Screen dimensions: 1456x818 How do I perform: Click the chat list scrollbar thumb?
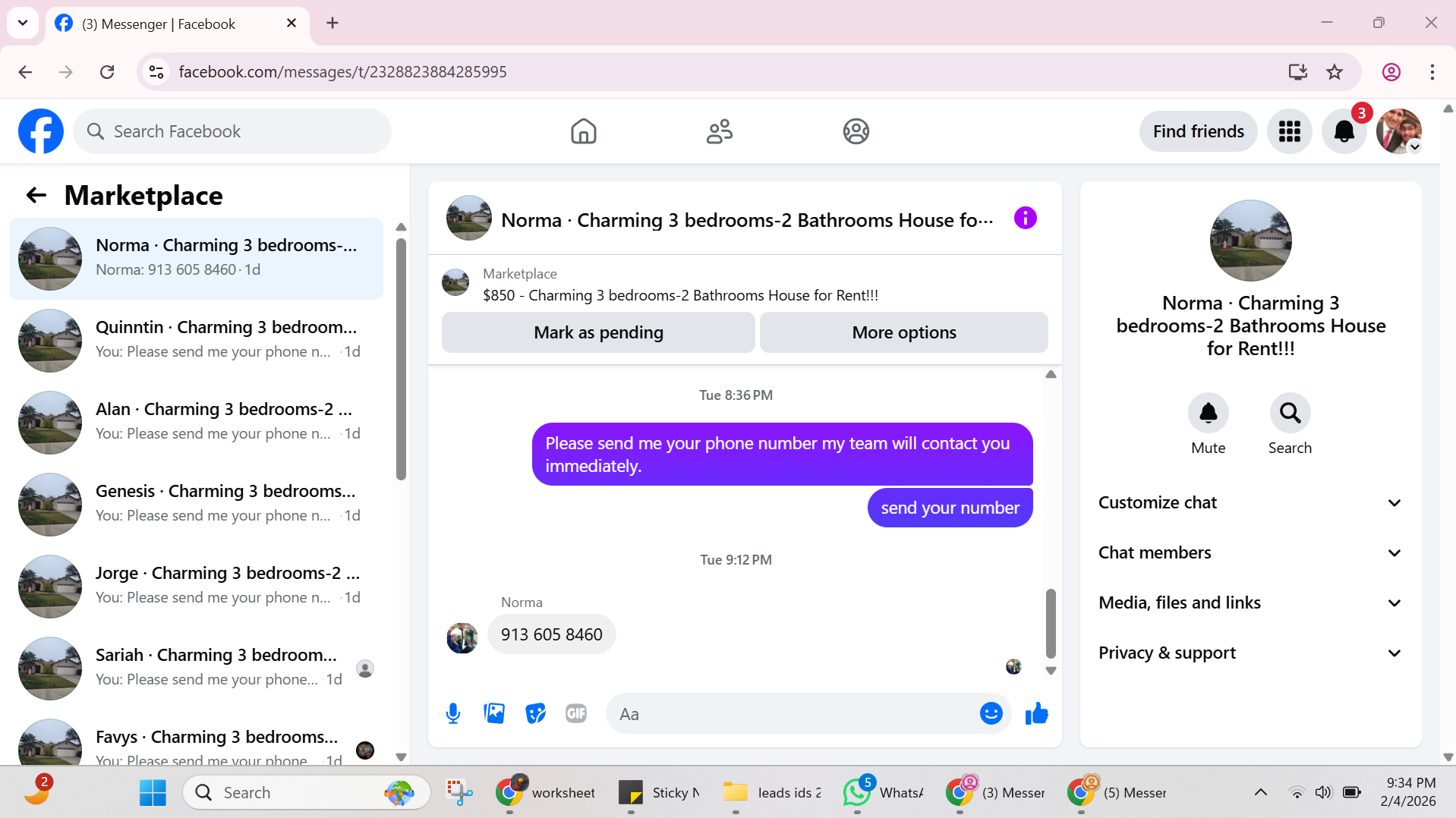pyautogui.click(x=401, y=360)
